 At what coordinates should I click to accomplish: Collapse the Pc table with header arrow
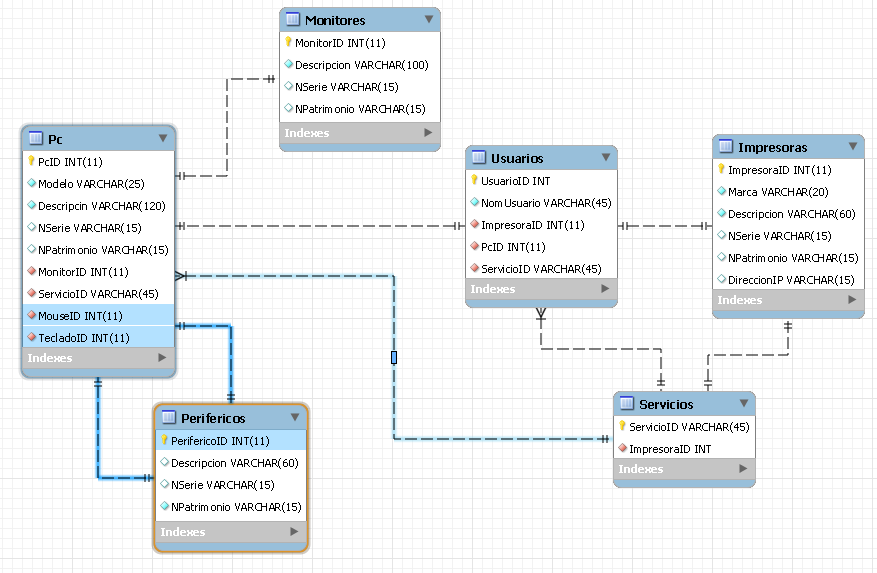click(x=163, y=138)
